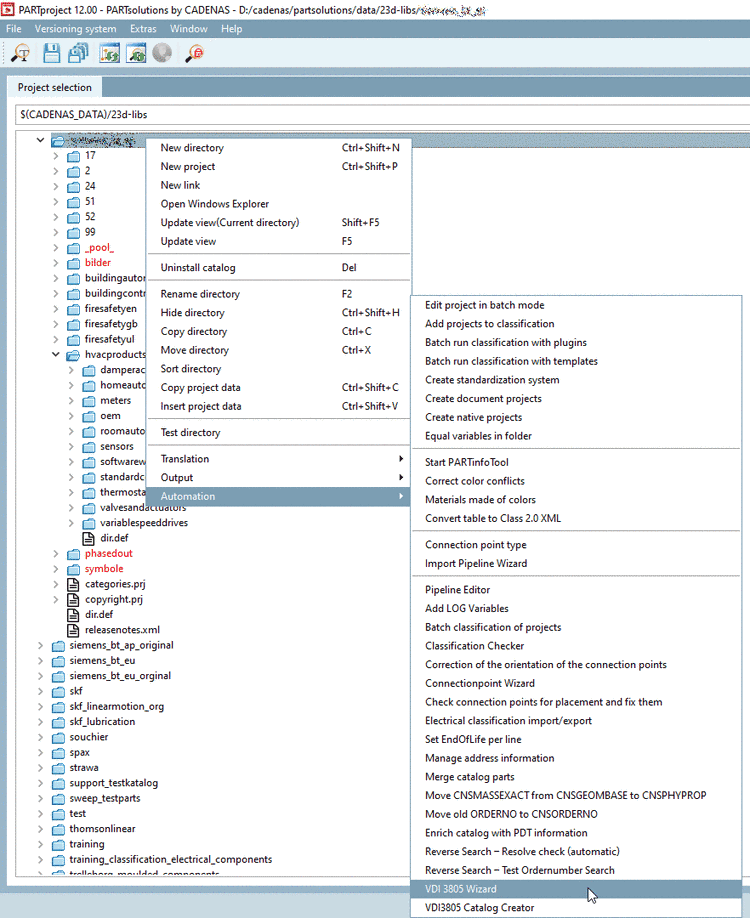750x918 pixels.
Task: Select the support_testkatalog tree item
Action: click(114, 783)
